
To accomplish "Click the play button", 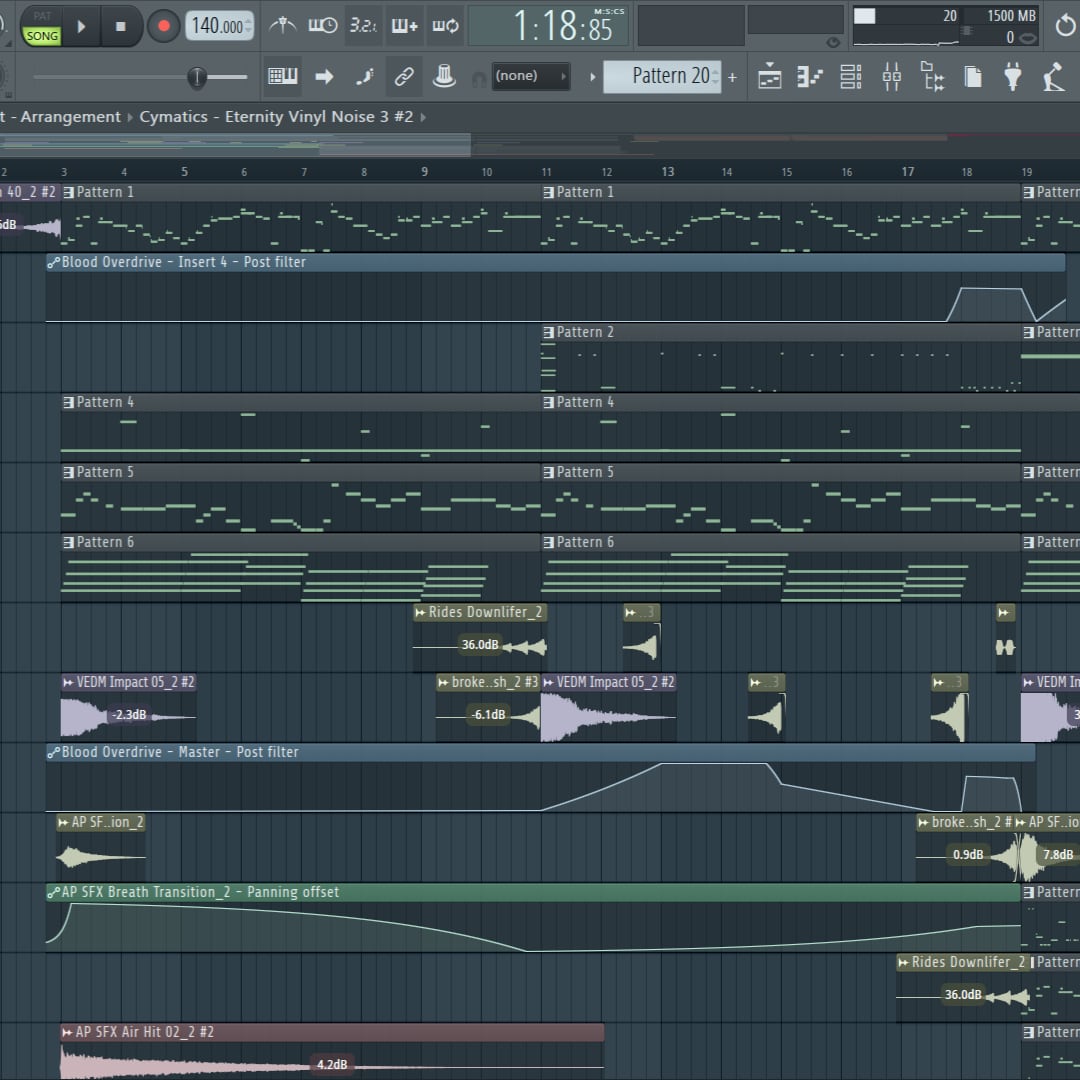I will [81, 26].
